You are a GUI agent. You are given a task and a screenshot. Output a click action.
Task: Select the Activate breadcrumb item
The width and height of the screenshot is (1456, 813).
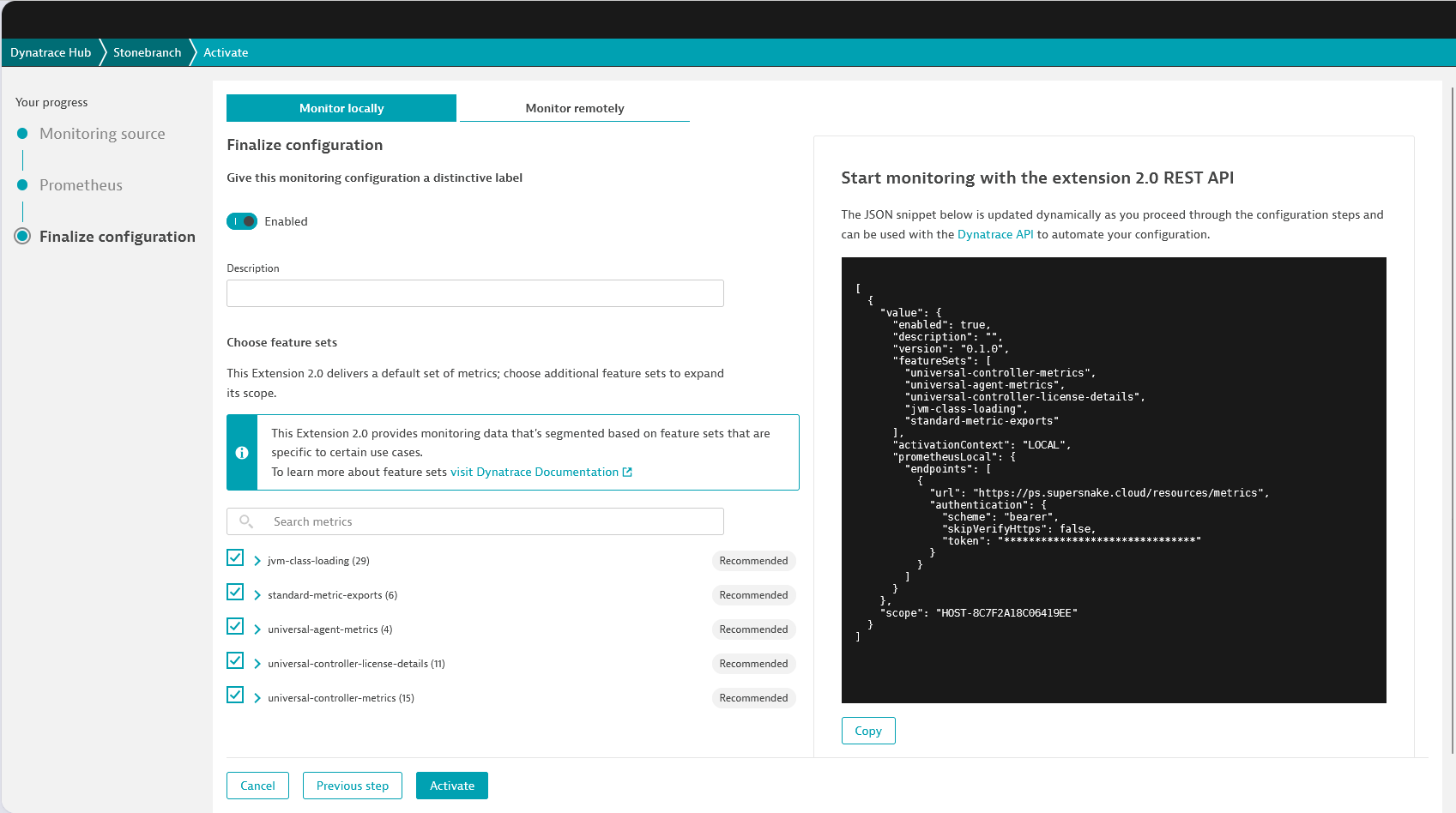pos(226,52)
